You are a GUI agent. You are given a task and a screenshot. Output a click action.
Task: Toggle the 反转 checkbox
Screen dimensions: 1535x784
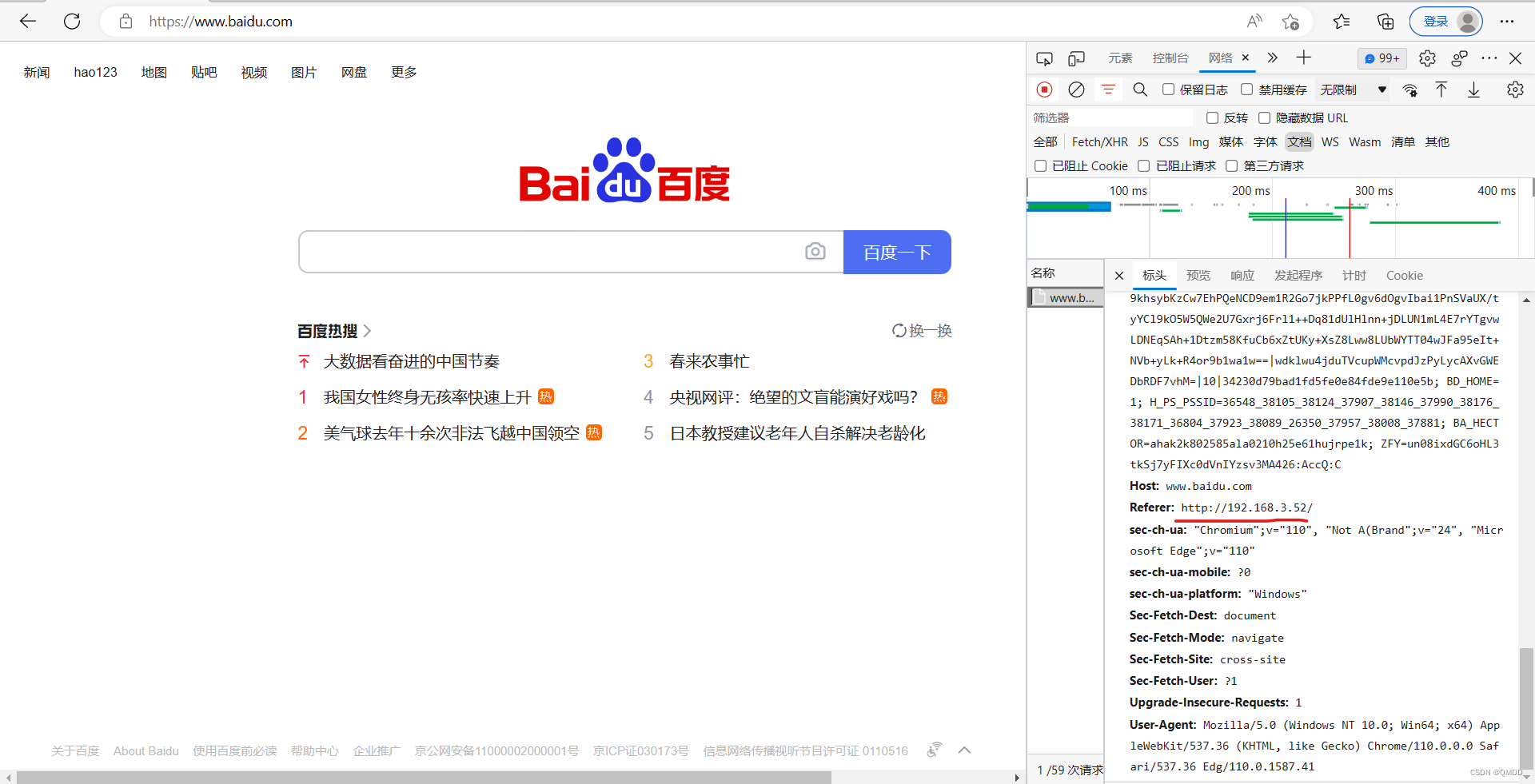point(1212,117)
